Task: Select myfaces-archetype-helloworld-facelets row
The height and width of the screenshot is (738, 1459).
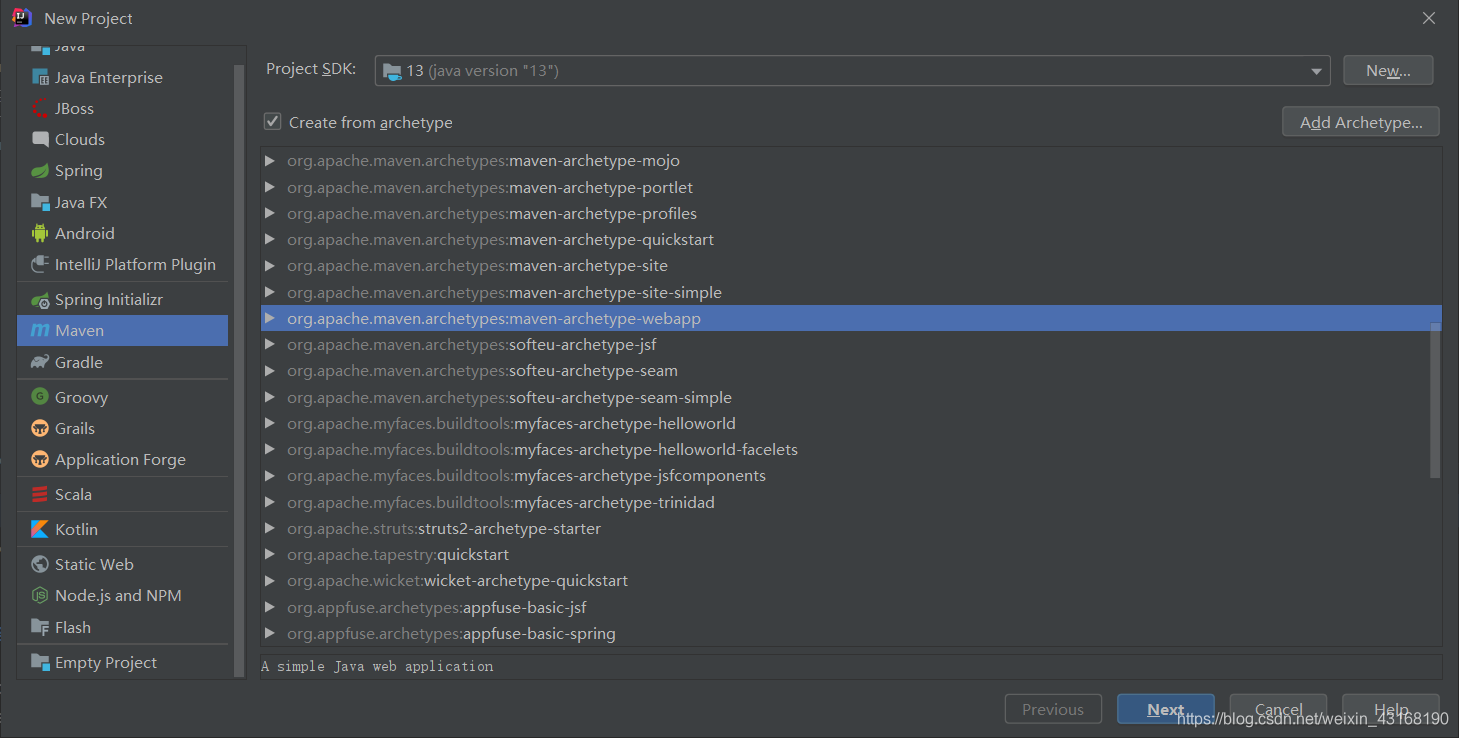Action: [x=851, y=449]
